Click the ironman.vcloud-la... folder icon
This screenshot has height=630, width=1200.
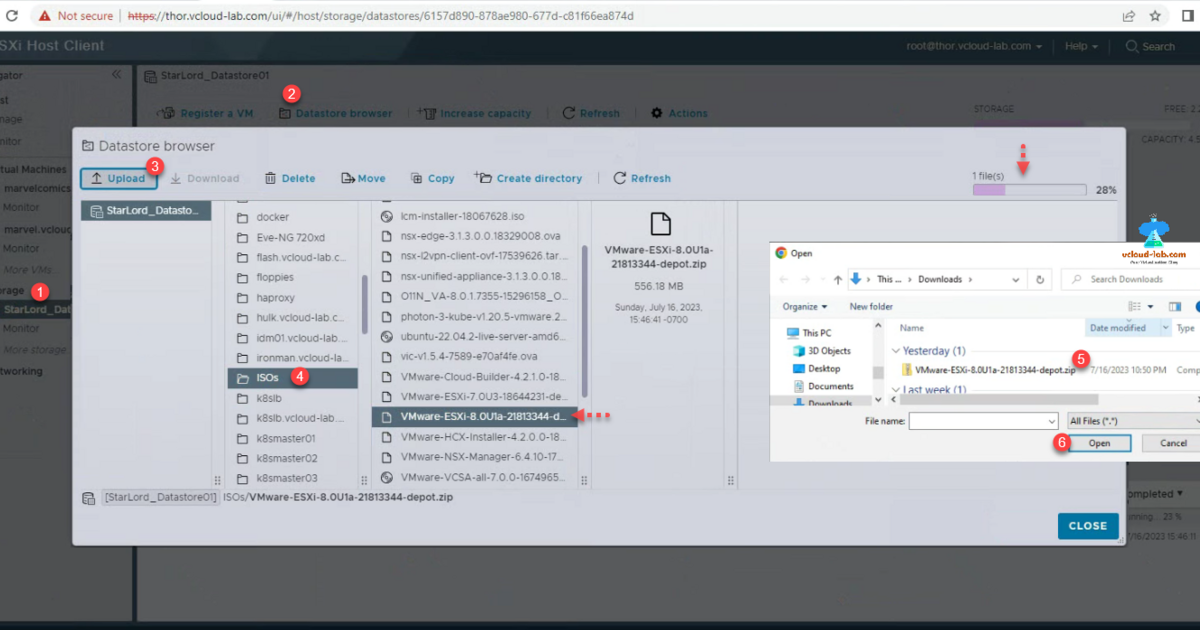click(242, 357)
